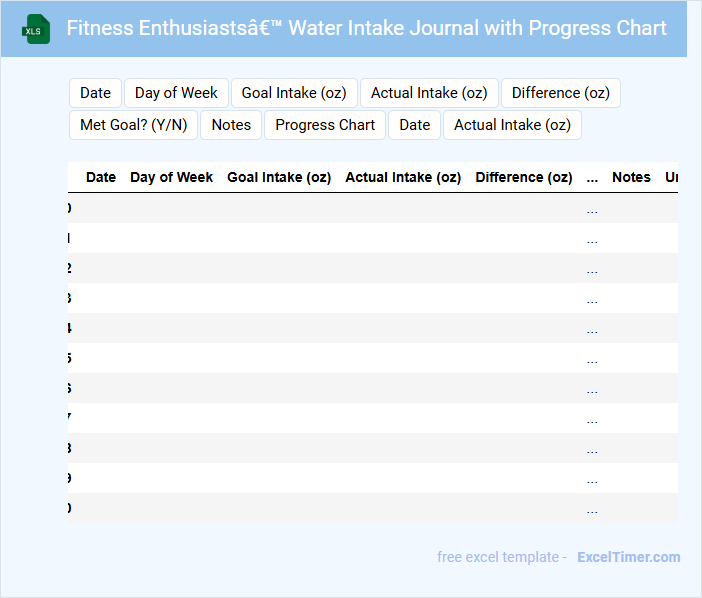Select the Goal Intake (oz) tag button
702x598 pixels.
294,93
